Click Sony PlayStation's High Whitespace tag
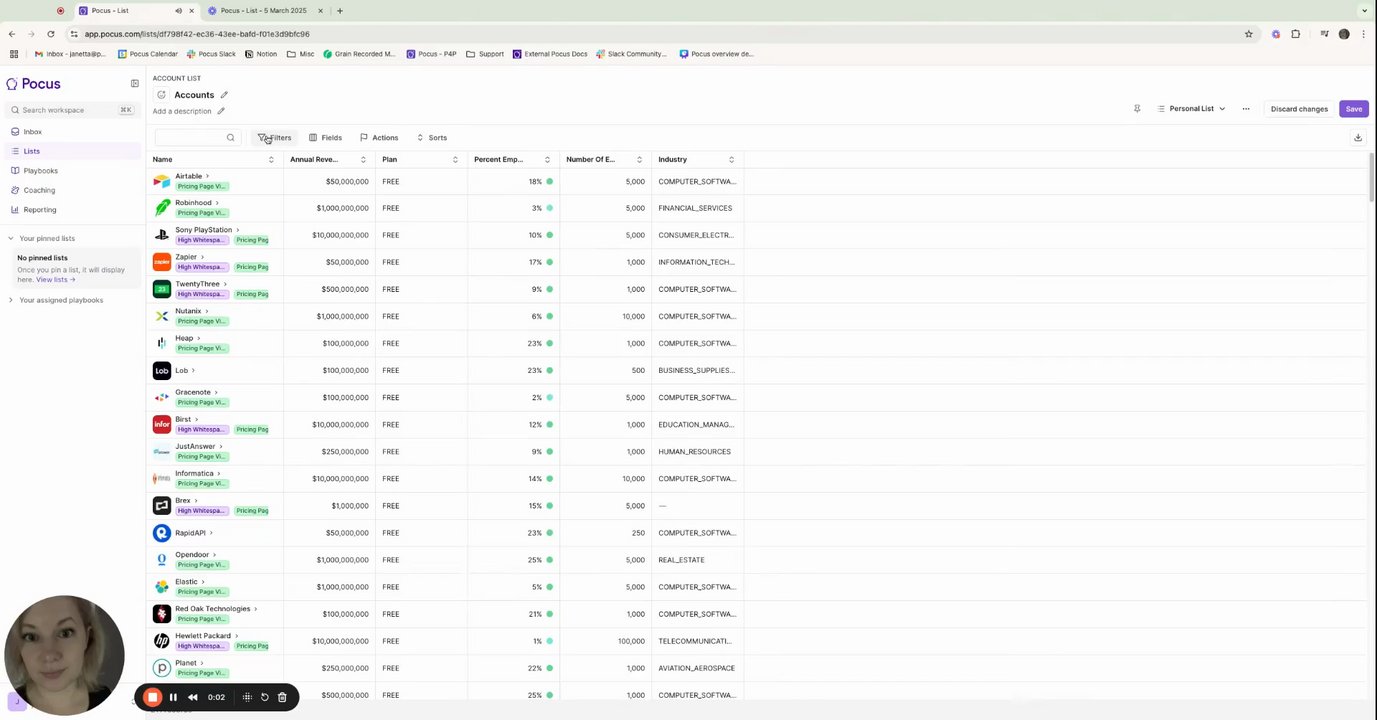This screenshot has height=720, width=1377. [x=201, y=240]
